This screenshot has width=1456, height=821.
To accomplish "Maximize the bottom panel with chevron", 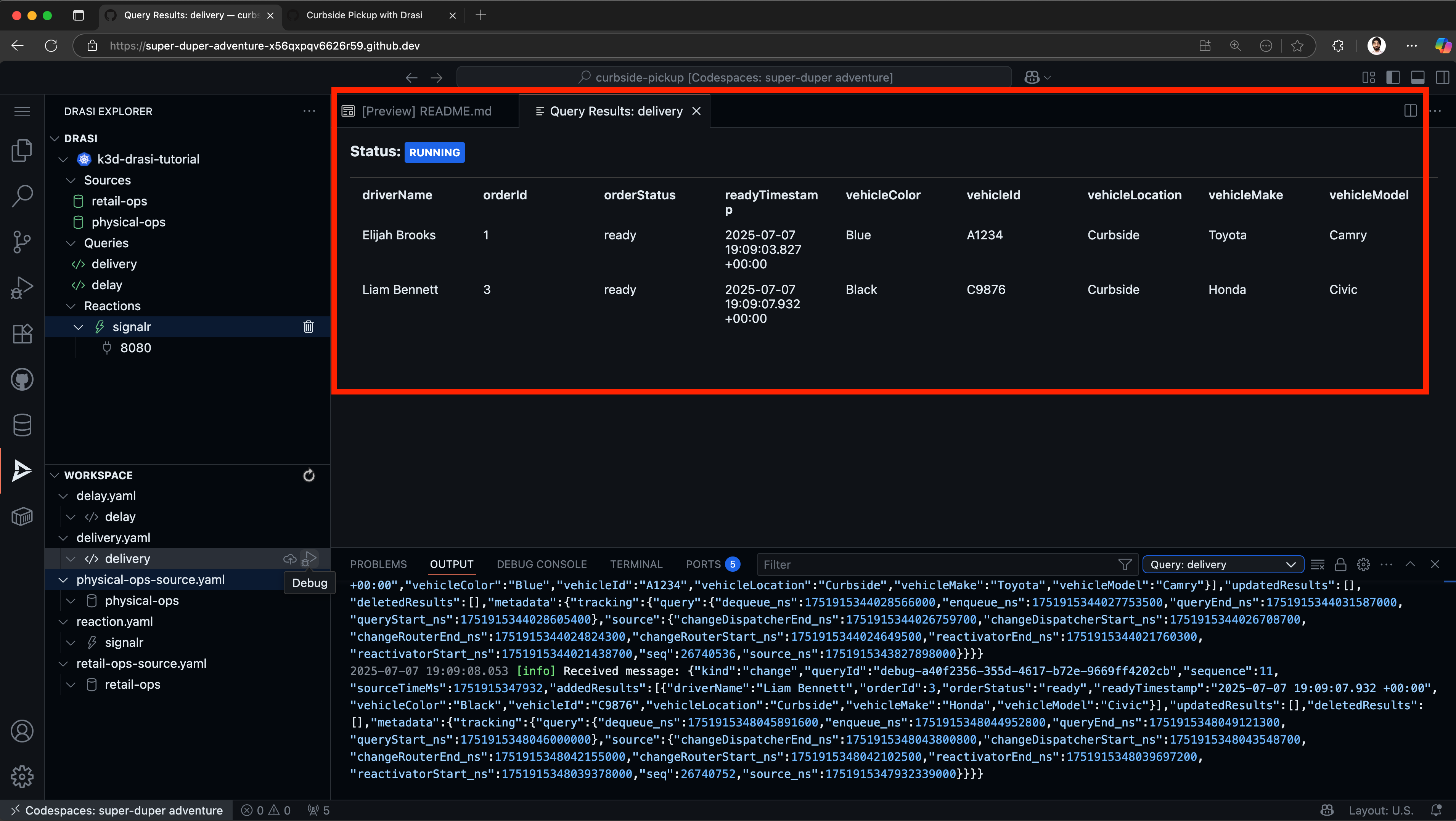I will tap(1410, 564).
